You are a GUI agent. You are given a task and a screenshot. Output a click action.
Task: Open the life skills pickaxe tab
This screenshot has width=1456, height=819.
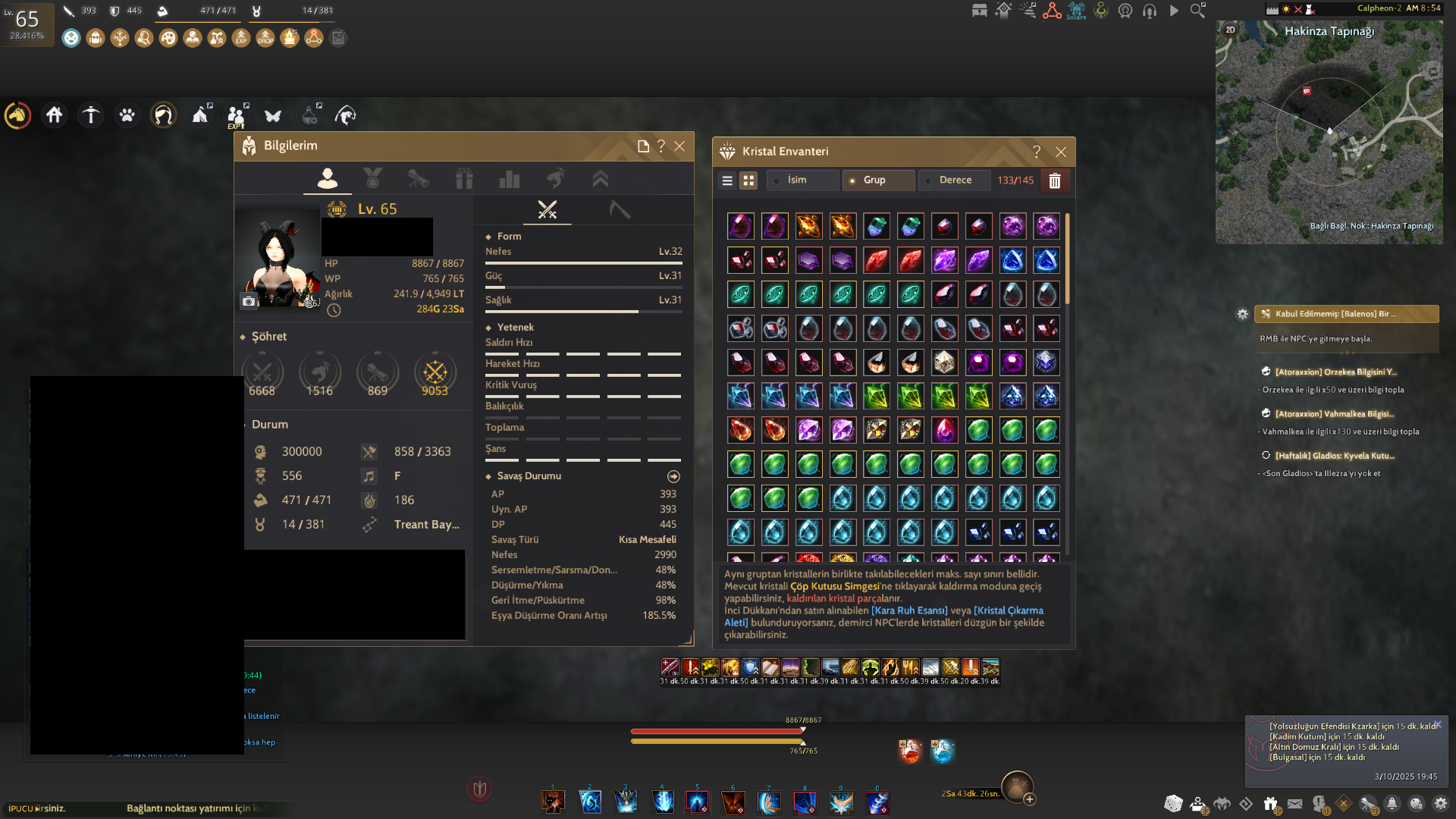620,209
